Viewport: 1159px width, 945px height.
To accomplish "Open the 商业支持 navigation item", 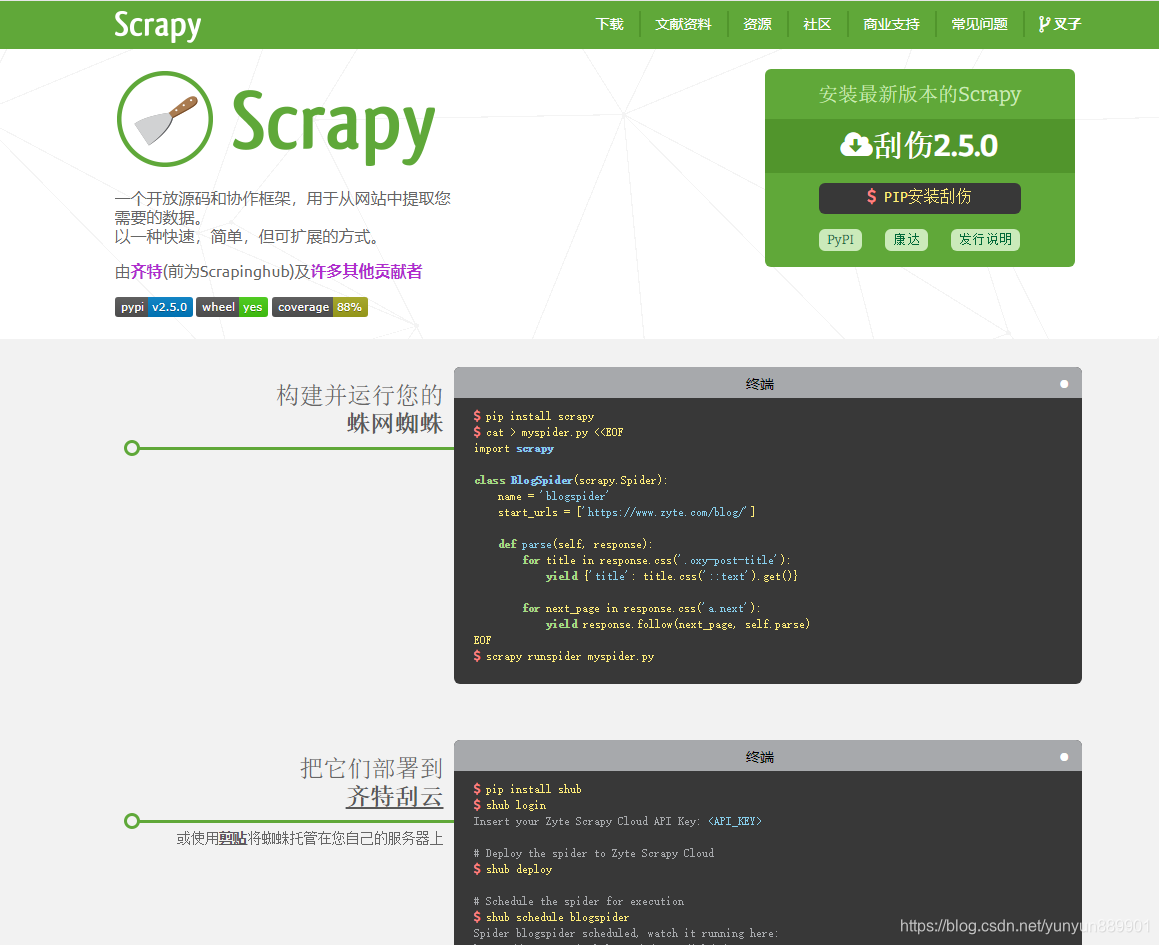I will [891, 24].
